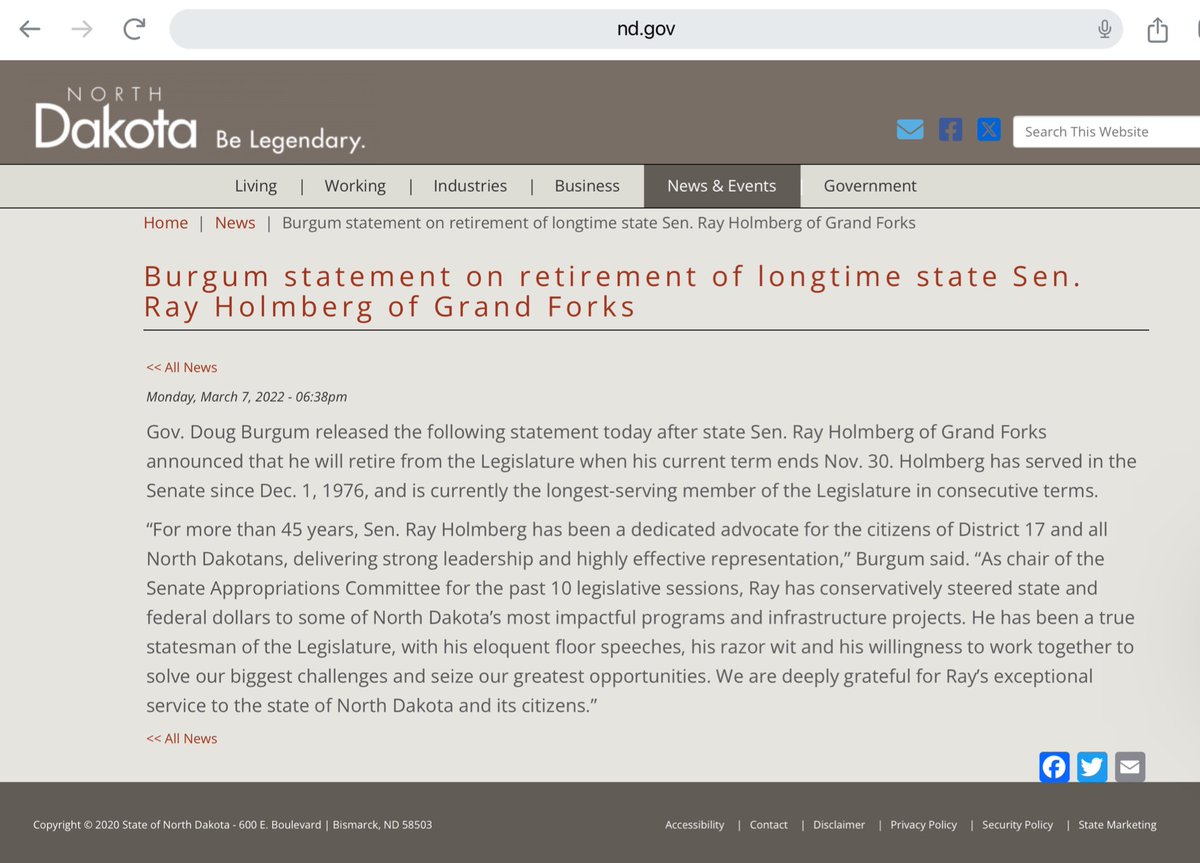Share article via Twitter share button
1200x863 pixels.
coord(1092,767)
